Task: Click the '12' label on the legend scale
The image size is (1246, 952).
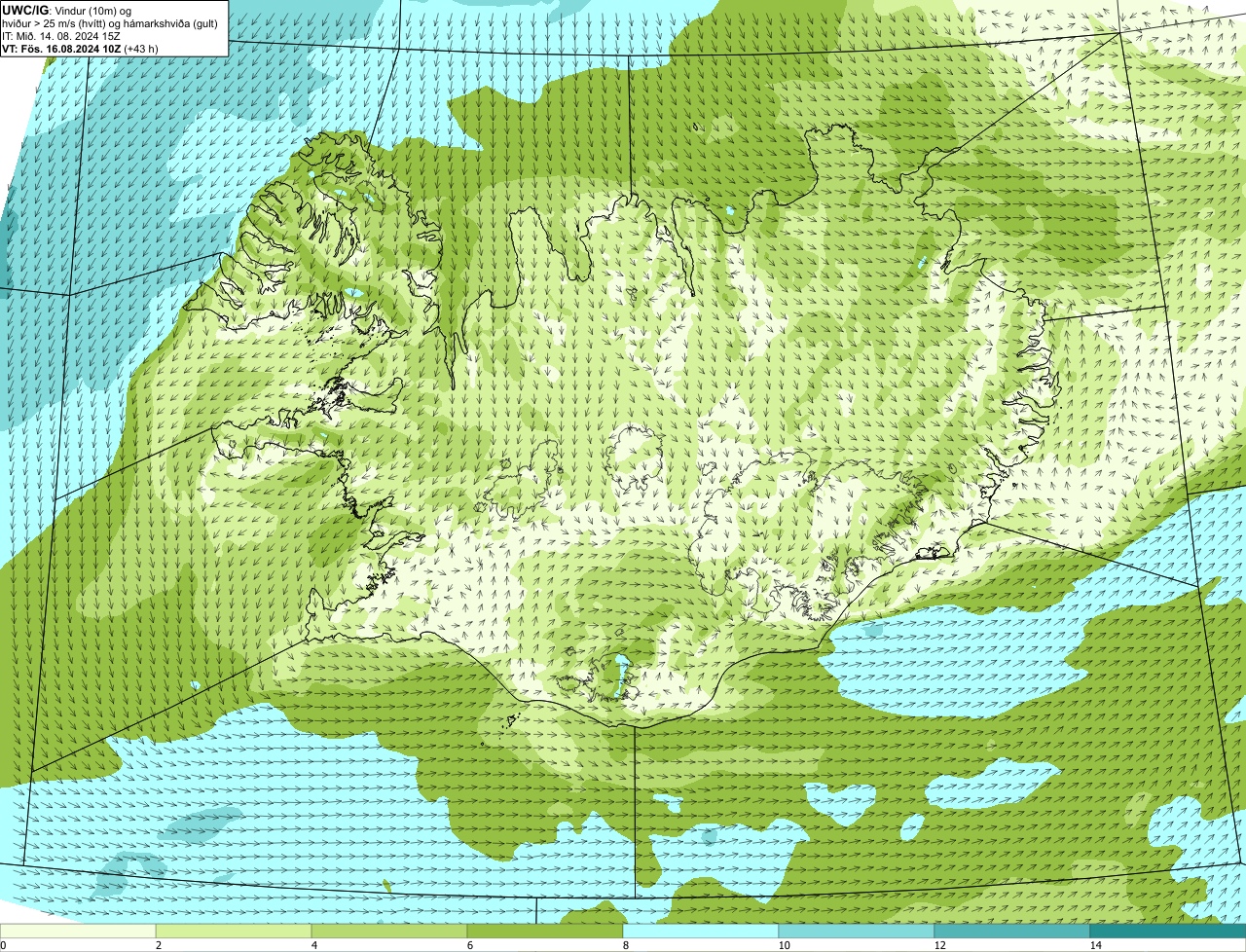Action: click(939, 945)
